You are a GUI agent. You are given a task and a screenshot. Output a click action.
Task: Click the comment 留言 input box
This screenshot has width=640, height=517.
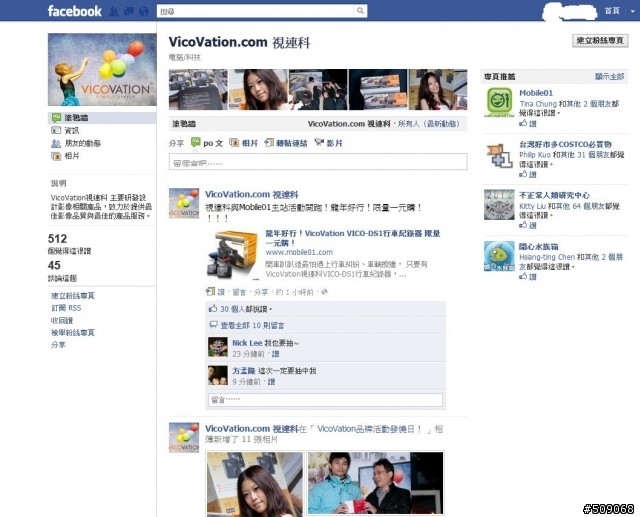(325, 400)
